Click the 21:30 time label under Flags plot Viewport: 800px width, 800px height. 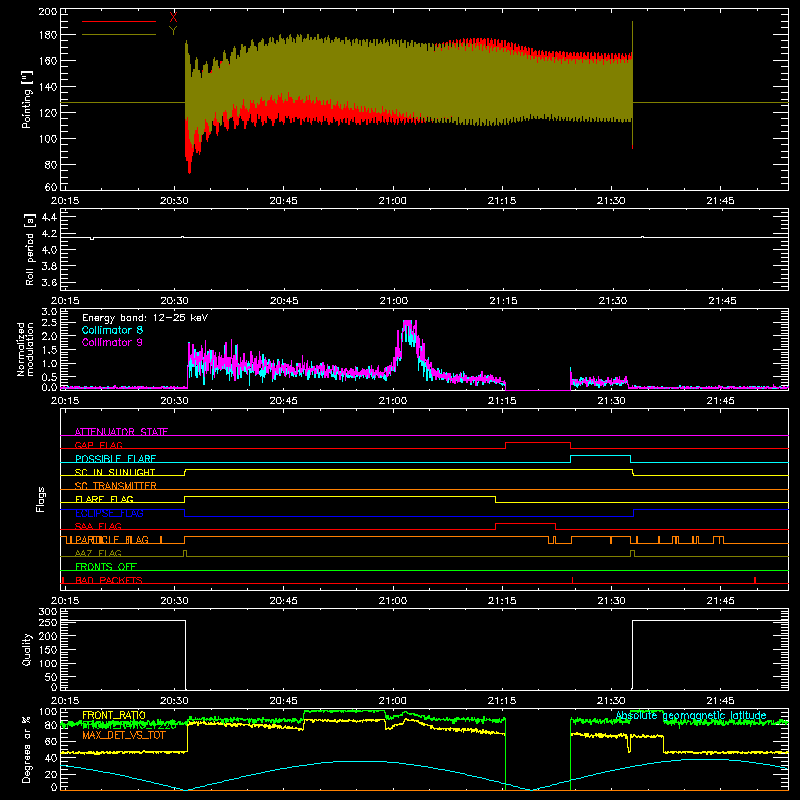pyautogui.click(x=611, y=601)
